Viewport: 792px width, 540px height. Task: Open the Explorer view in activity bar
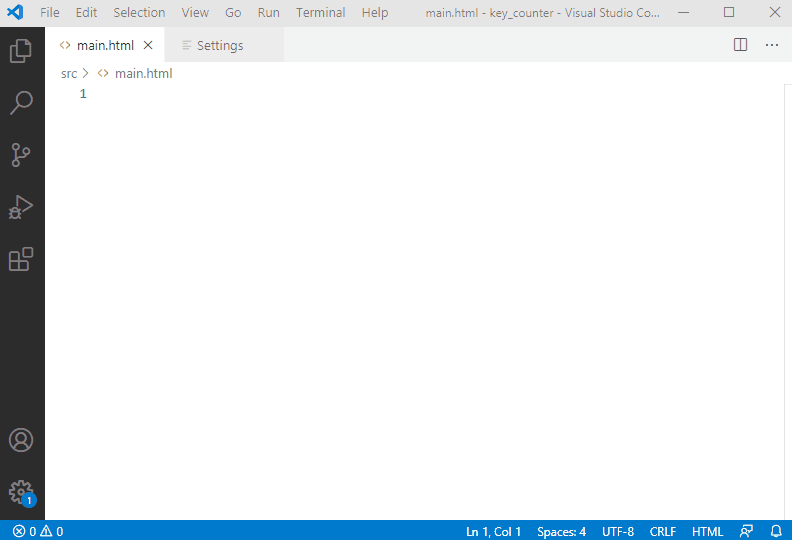21,51
